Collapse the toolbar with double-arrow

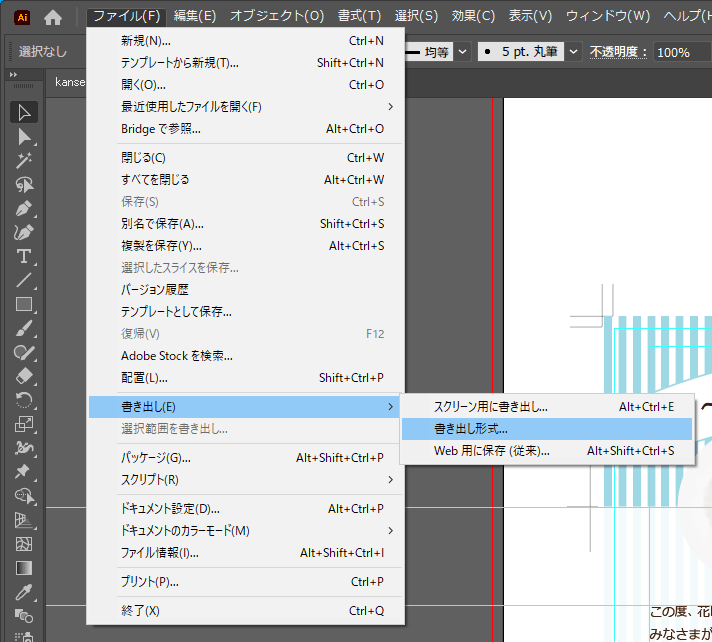pos(14,75)
